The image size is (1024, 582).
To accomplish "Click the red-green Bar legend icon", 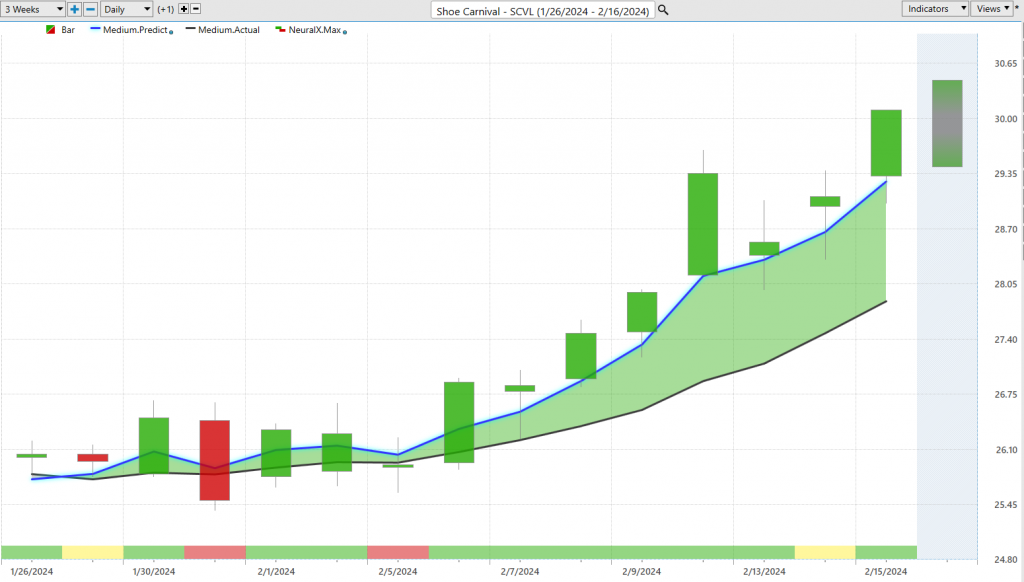I will [x=50, y=30].
